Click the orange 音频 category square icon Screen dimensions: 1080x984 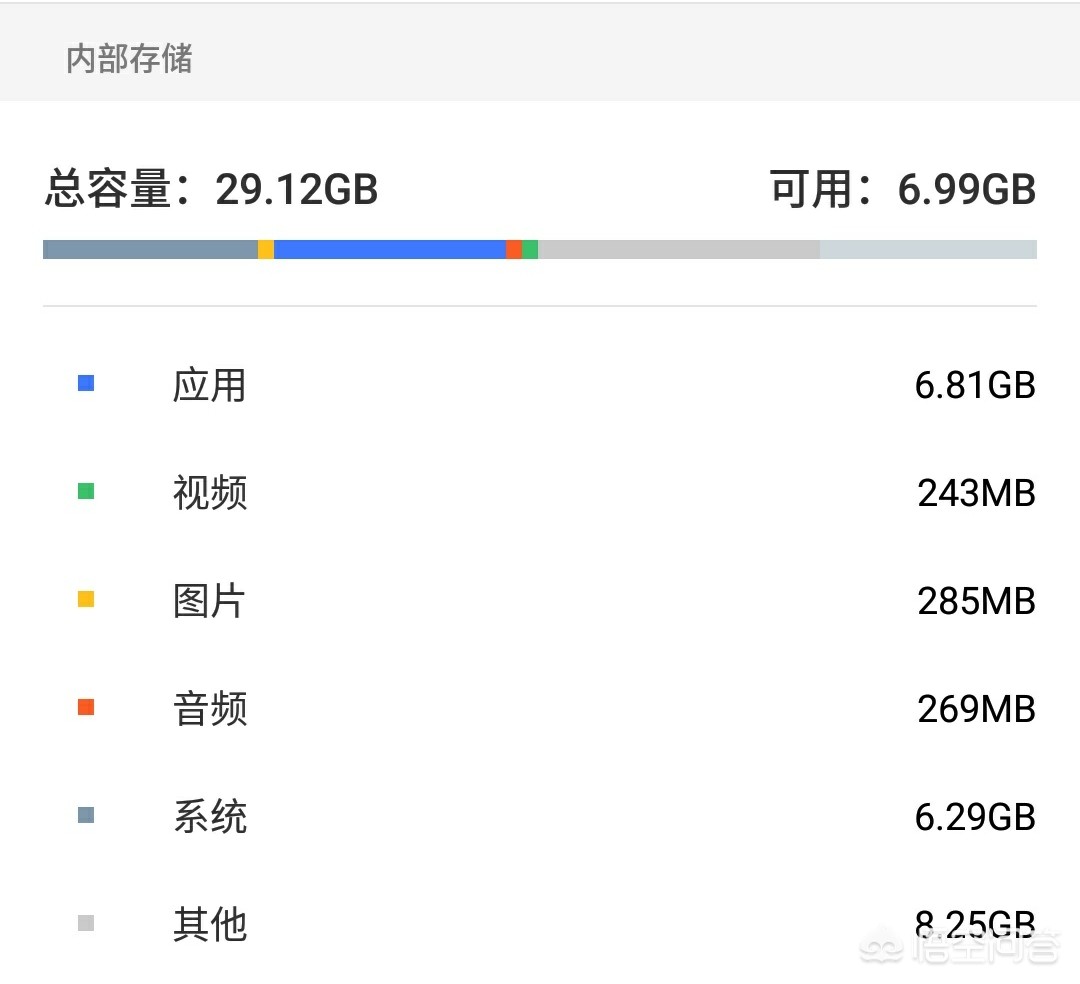click(x=85, y=707)
